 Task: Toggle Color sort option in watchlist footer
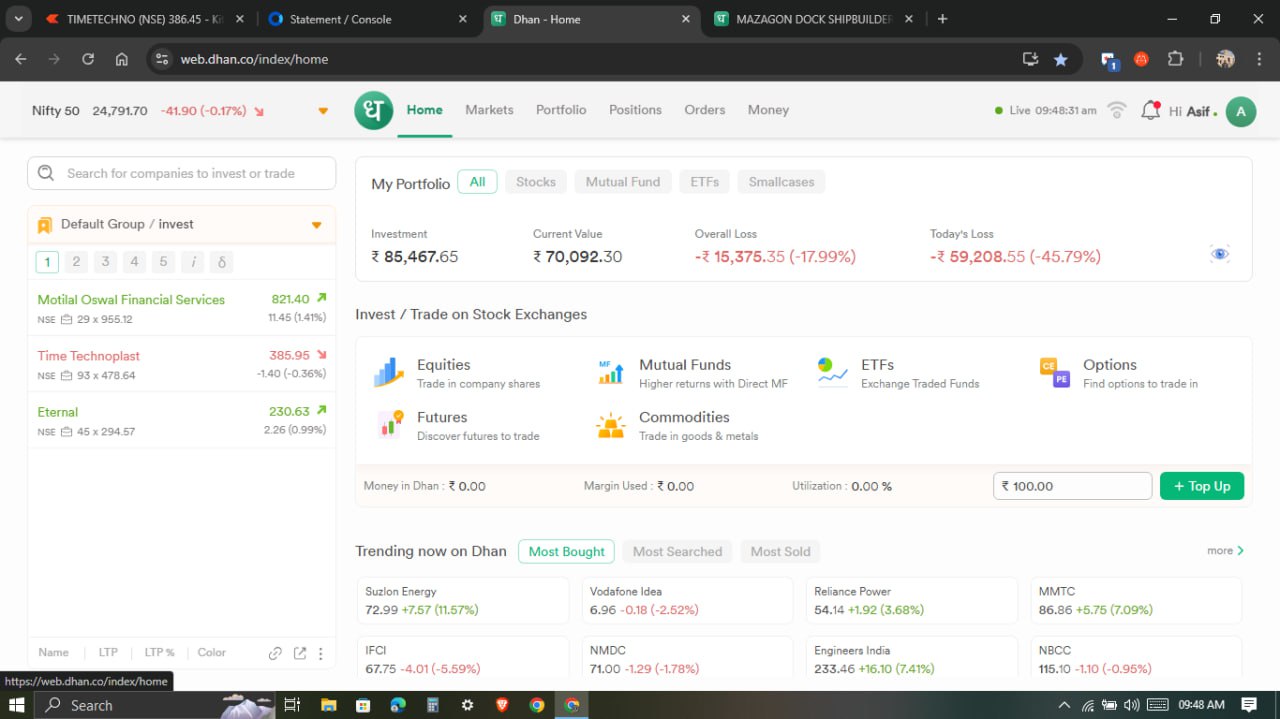pos(212,653)
